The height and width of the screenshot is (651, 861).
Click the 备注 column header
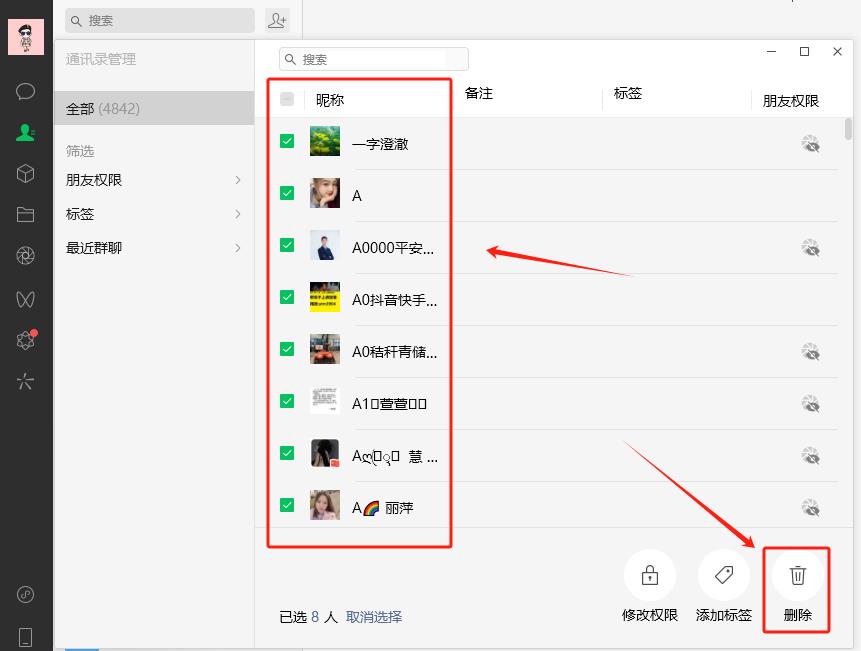point(479,93)
